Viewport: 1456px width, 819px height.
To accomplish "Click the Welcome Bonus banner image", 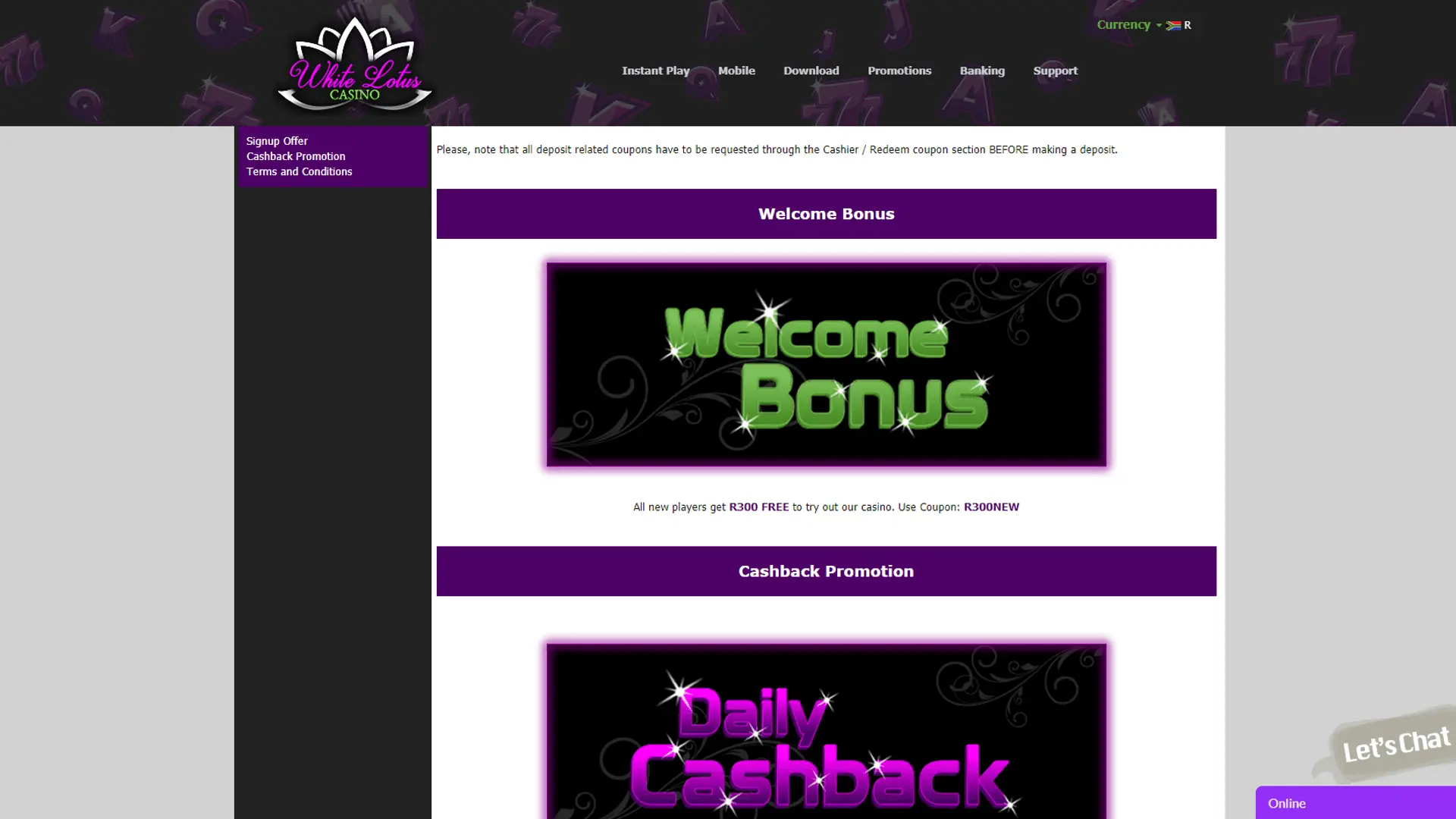I will click(x=826, y=364).
